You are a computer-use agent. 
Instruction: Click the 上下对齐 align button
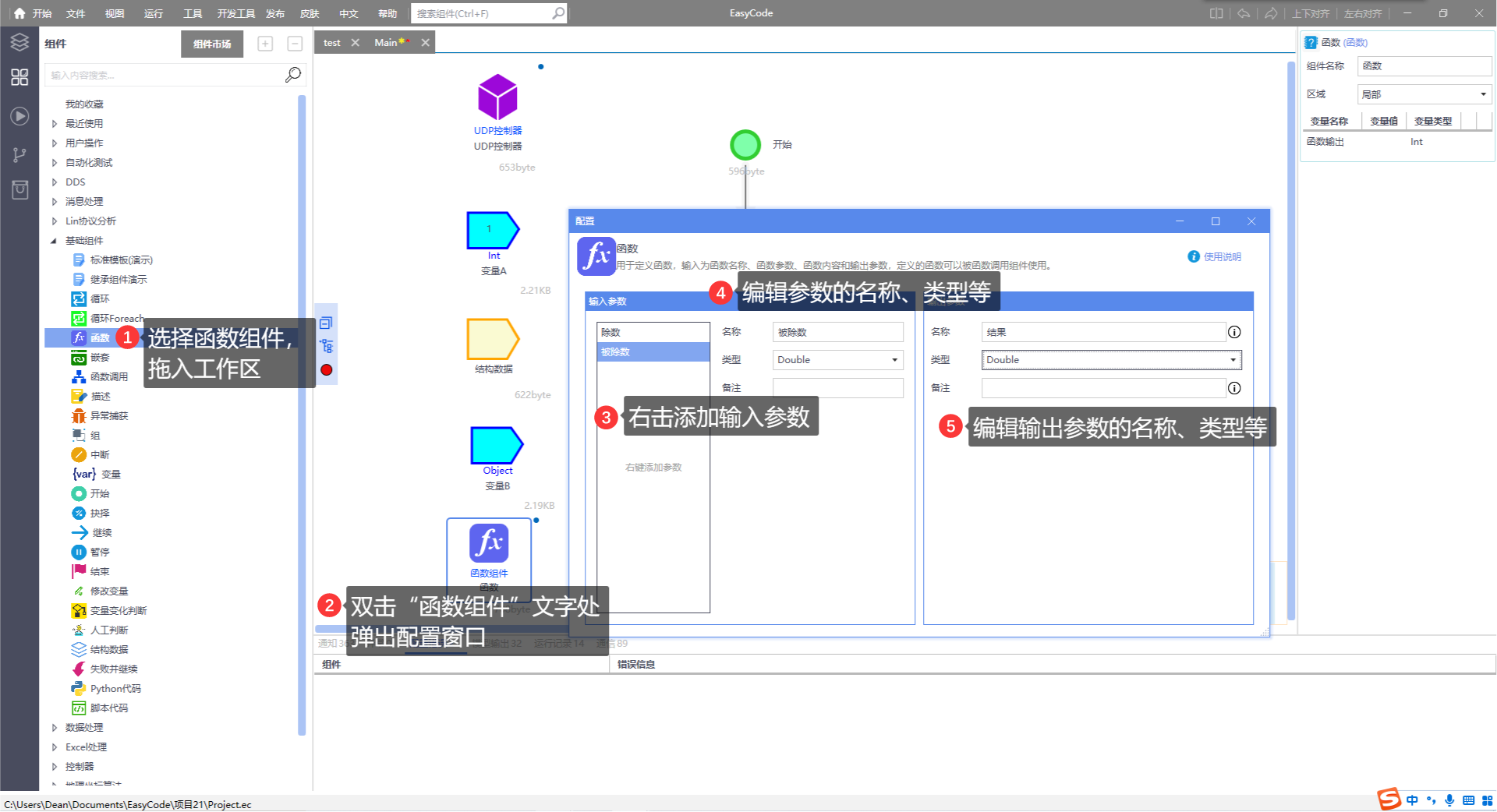coord(1311,13)
